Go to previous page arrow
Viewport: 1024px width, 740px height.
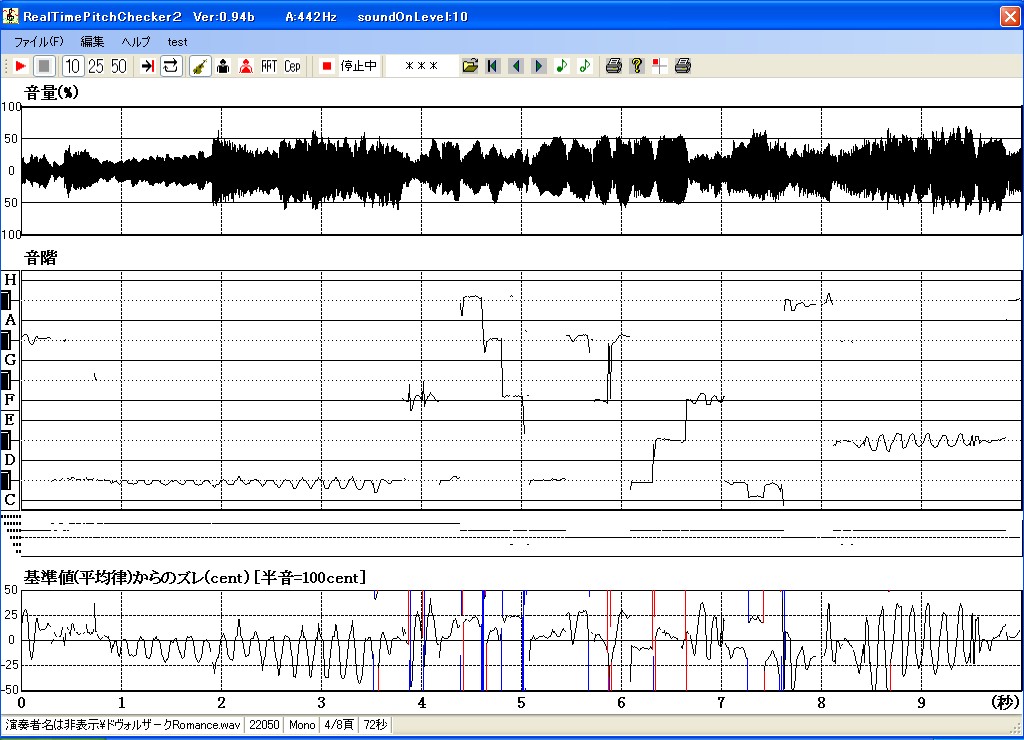[x=516, y=66]
